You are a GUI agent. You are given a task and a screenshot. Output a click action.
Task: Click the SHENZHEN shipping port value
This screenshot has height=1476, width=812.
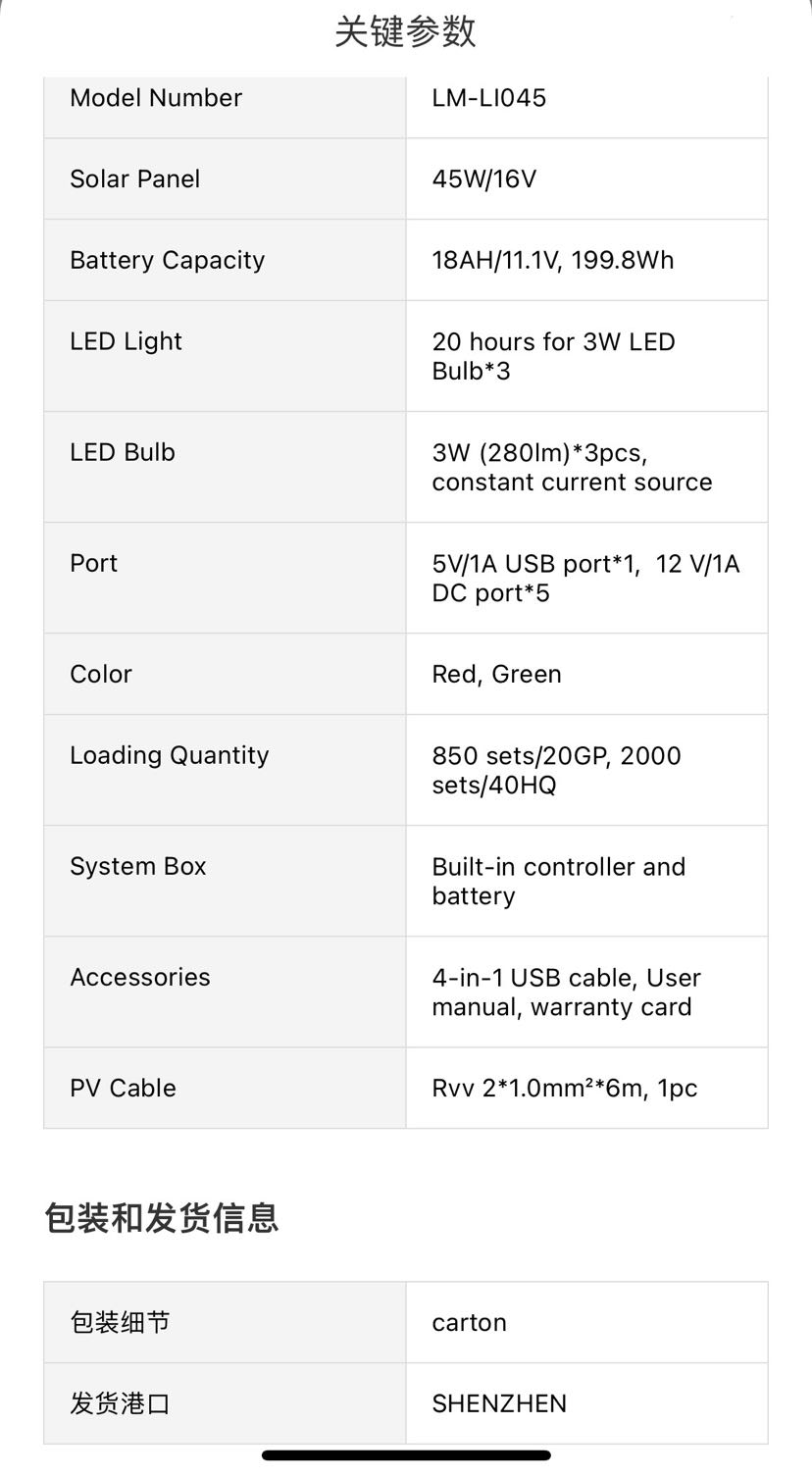(x=498, y=1404)
